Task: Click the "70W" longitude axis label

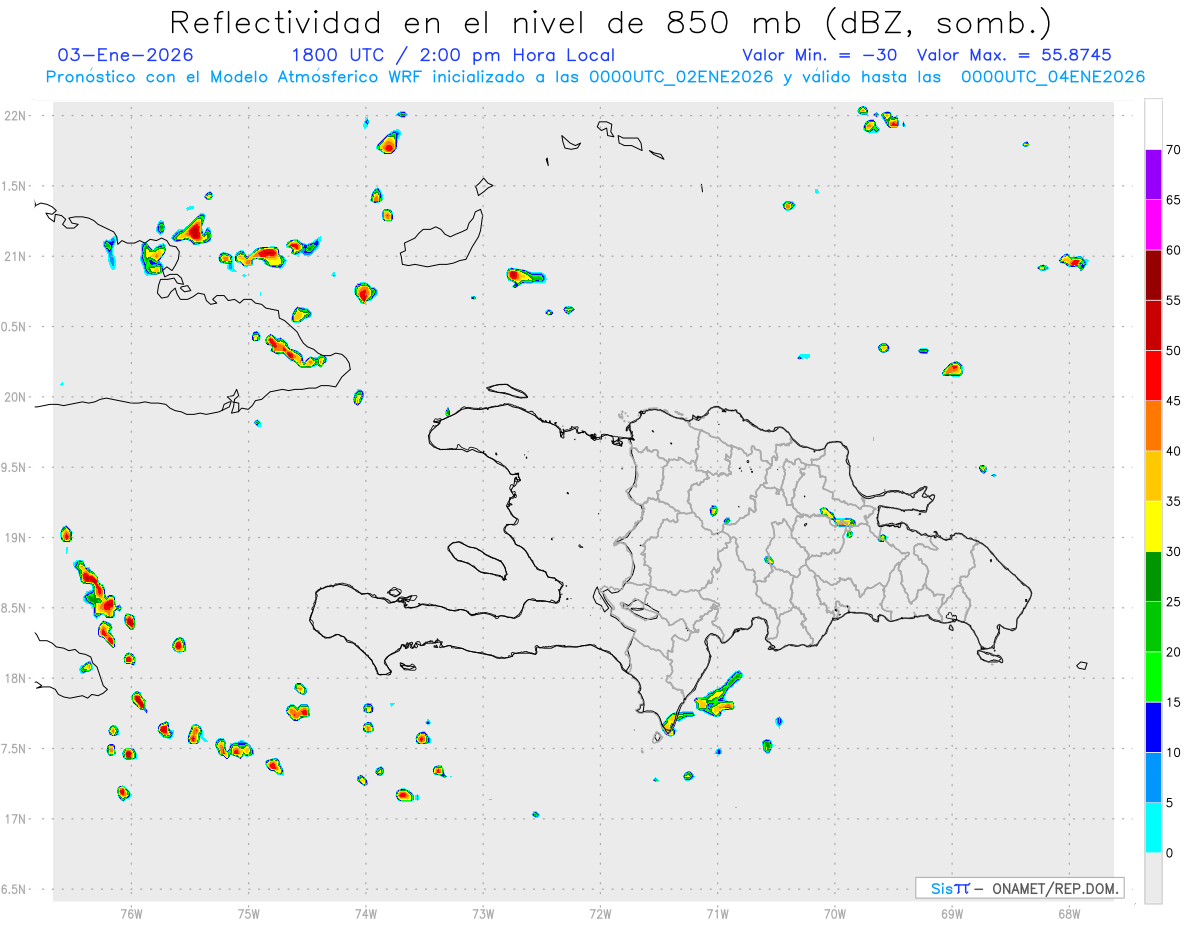Action: pos(835,914)
